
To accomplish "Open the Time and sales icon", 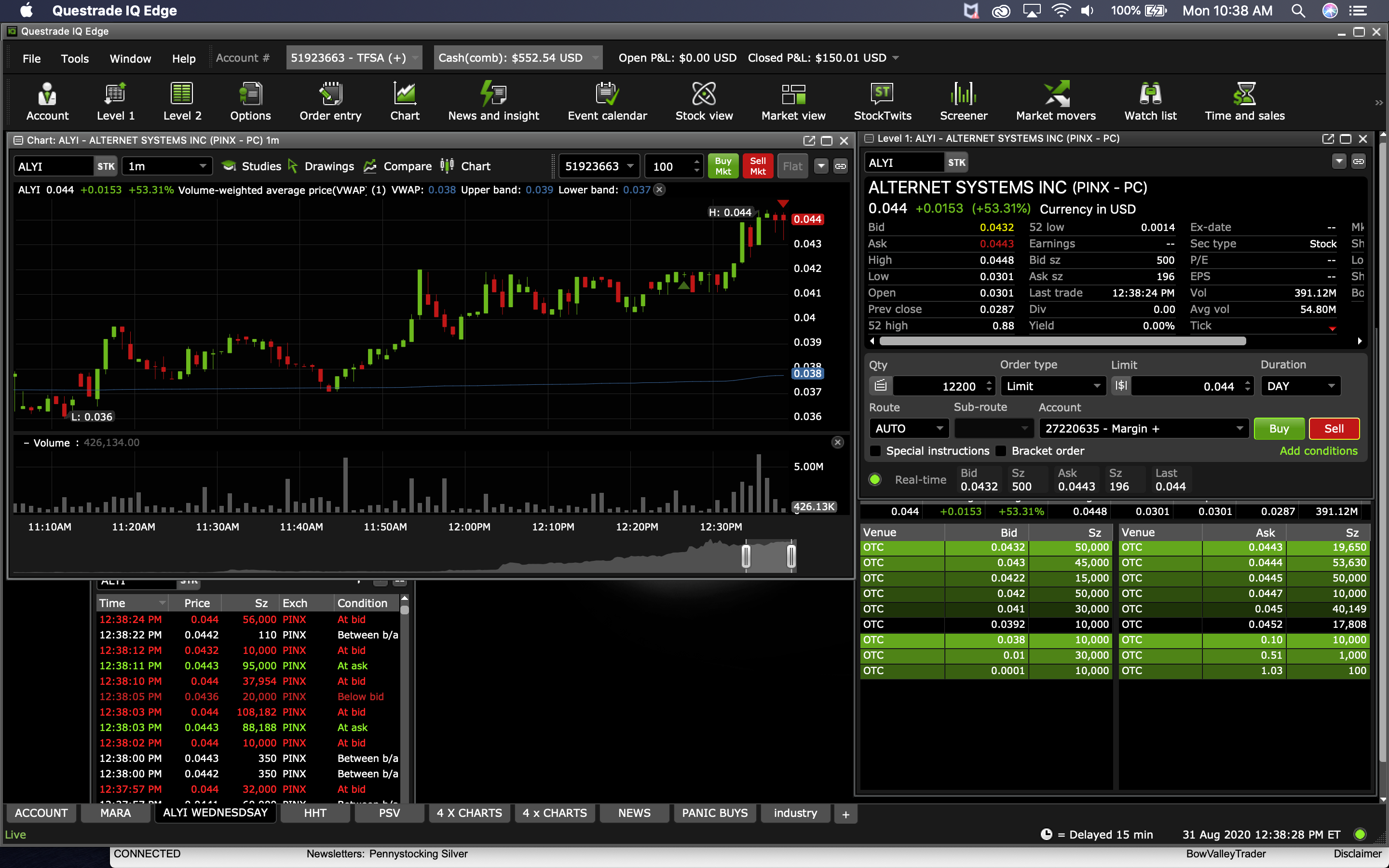I will point(1244,101).
